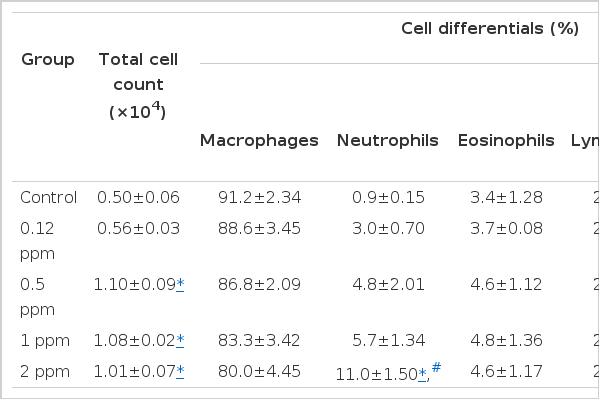Click the 0.50±0.06 total count cell
The width and height of the screenshot is (599, 399).
[138, 198]
